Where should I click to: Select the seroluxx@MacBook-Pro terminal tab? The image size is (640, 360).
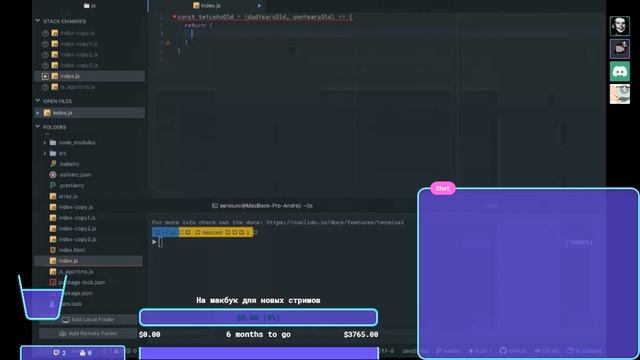tap(262, 206)
